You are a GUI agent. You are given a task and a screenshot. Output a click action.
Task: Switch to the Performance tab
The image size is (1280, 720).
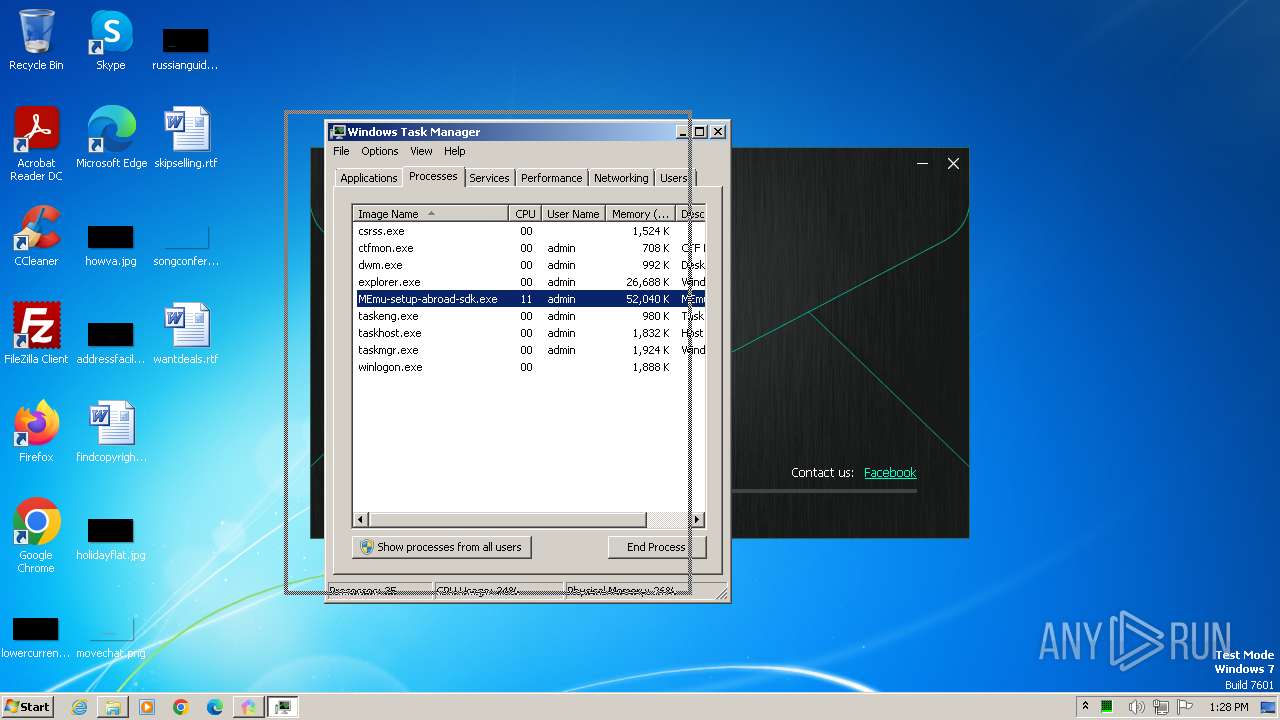coord(551,178)
